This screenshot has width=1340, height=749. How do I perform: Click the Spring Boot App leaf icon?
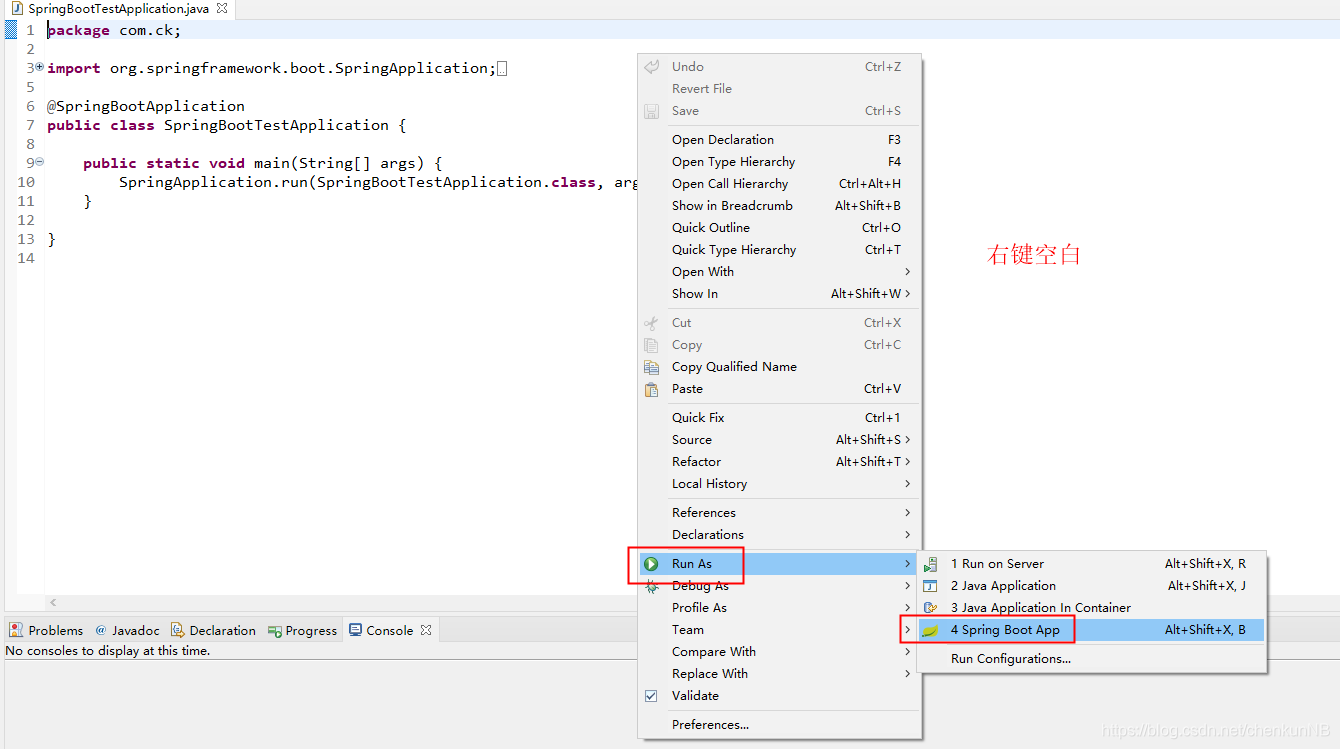(x=931, y=630)
